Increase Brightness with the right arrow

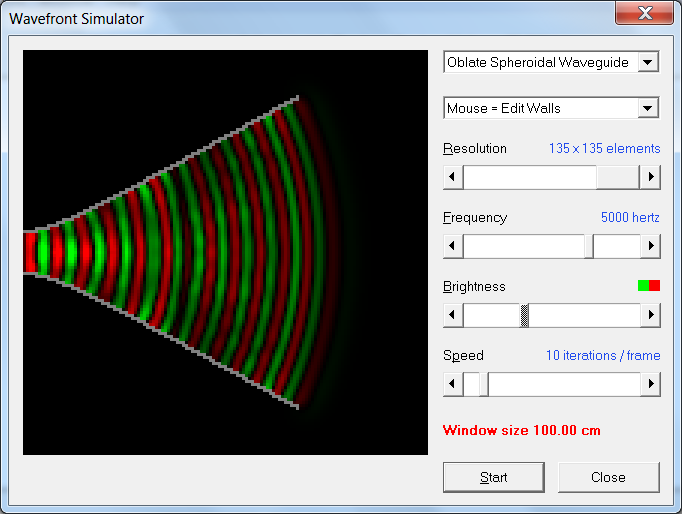click(x=650, y=314)
